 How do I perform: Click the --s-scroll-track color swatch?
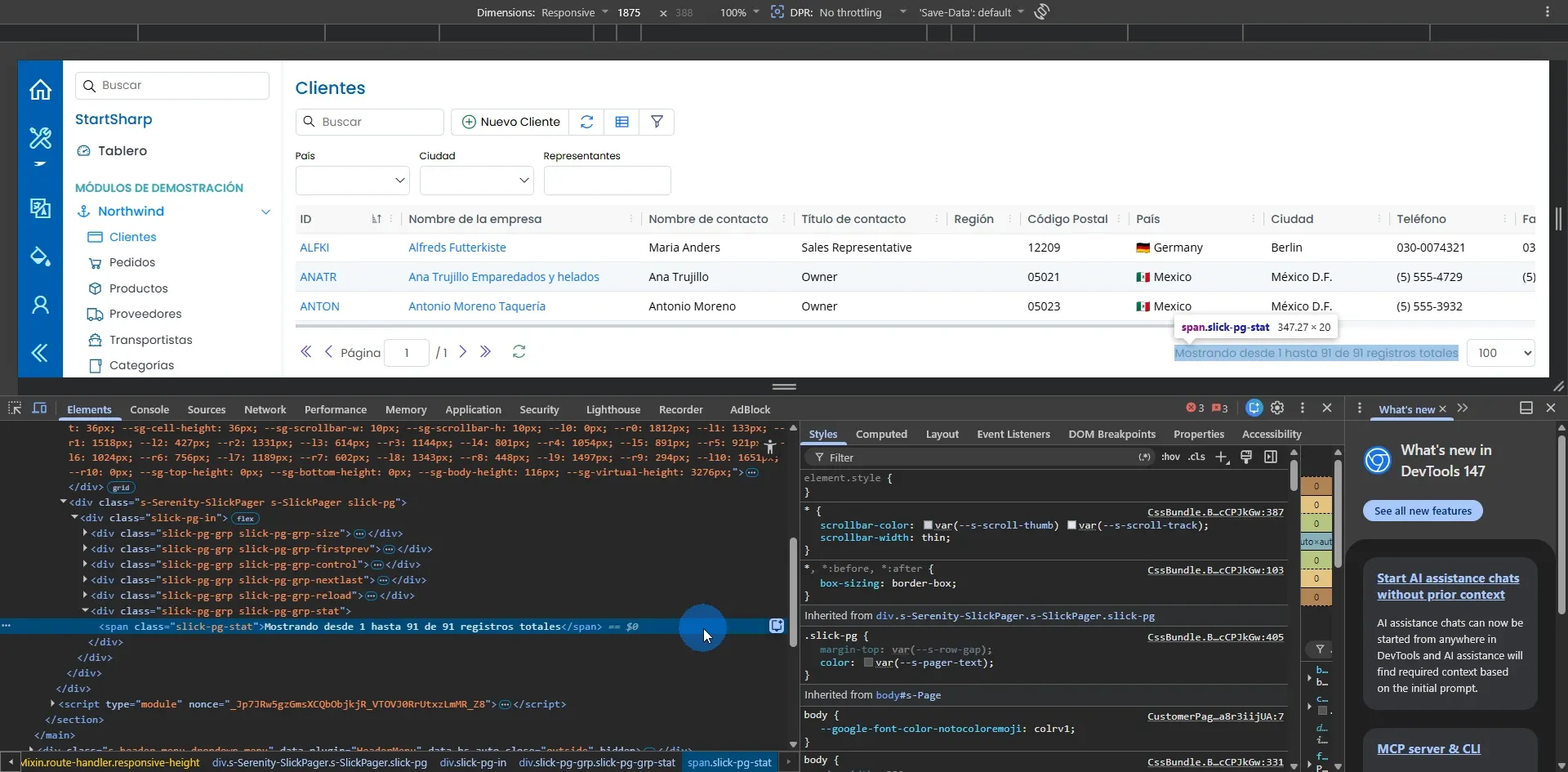click(1071, 525)
